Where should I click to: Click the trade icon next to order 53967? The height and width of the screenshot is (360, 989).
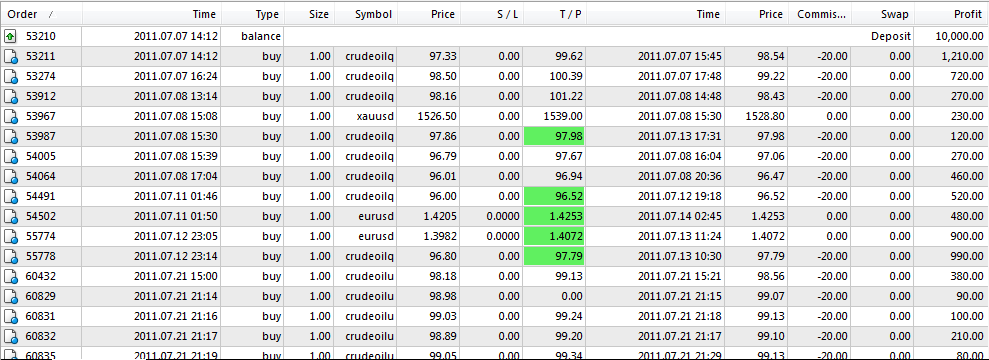[x=10, y=117]
